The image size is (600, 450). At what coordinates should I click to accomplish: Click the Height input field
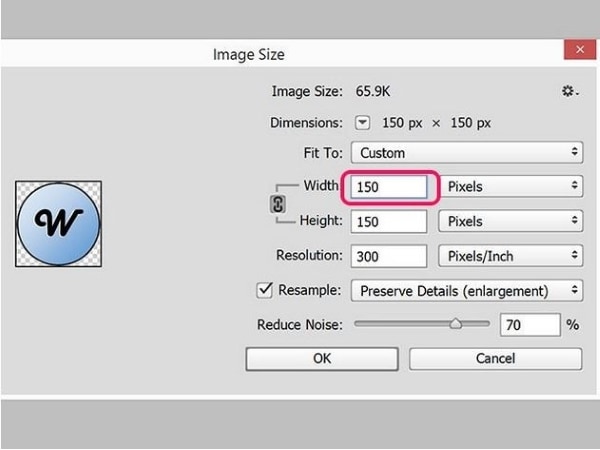pyautogui.click(x=390, y=221)
